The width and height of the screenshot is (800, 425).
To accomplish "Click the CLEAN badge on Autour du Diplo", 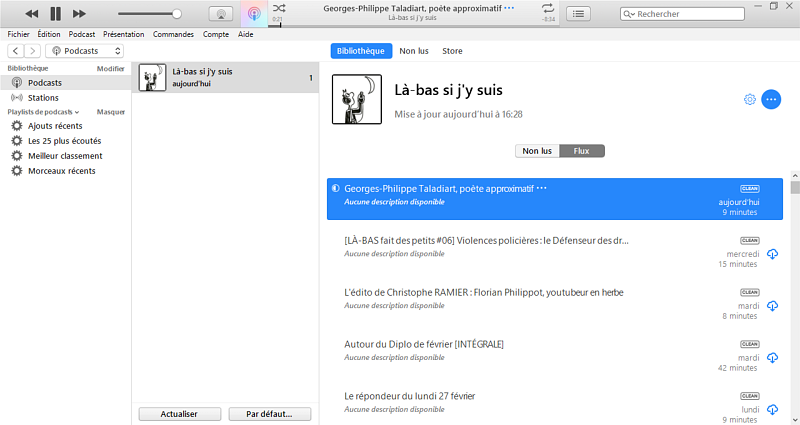I will (749, 344).
